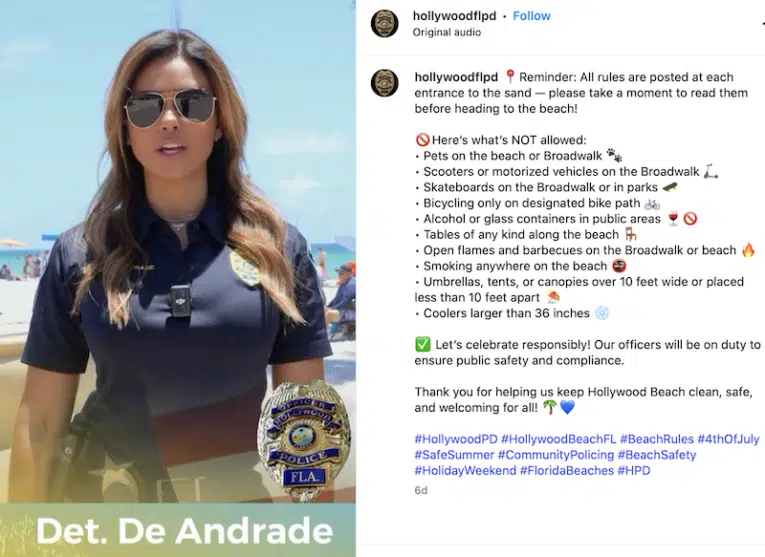Select the #BeachSafety hashtag
Viewport: 765px width, 557px height.
[x=657, y=455]
